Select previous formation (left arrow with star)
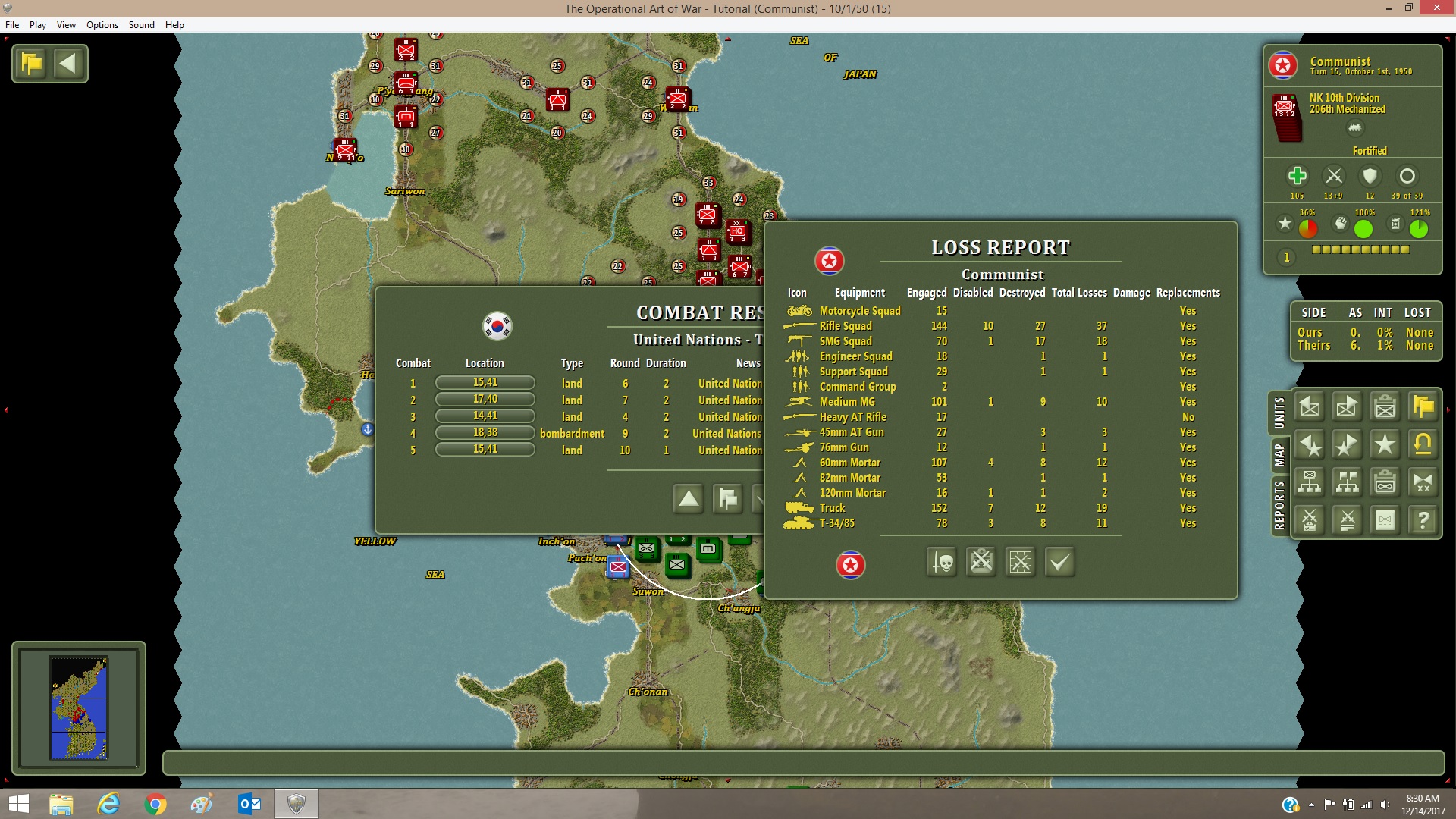 1310,445
